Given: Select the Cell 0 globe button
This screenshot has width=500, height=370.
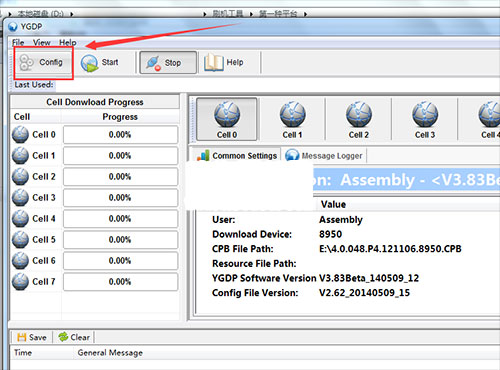Looking at the screenshot, I should coord(227,119).
